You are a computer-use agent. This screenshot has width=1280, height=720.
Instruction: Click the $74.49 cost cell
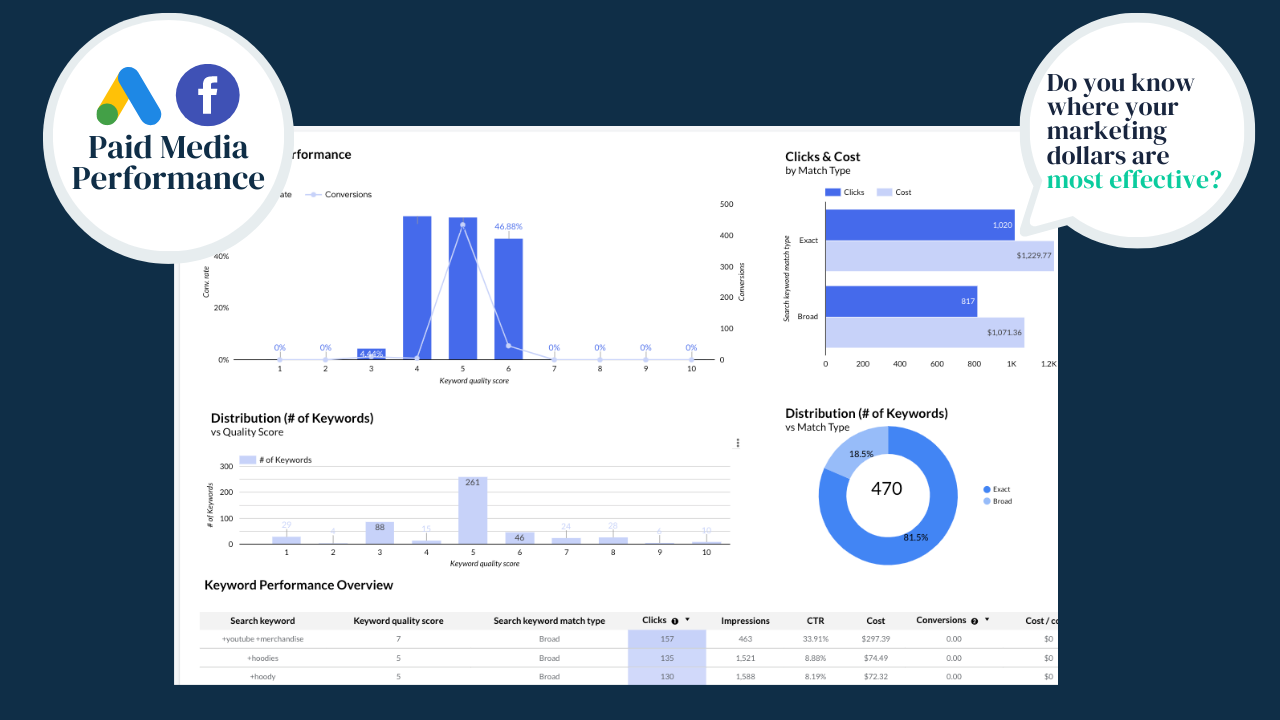(876, 658)
